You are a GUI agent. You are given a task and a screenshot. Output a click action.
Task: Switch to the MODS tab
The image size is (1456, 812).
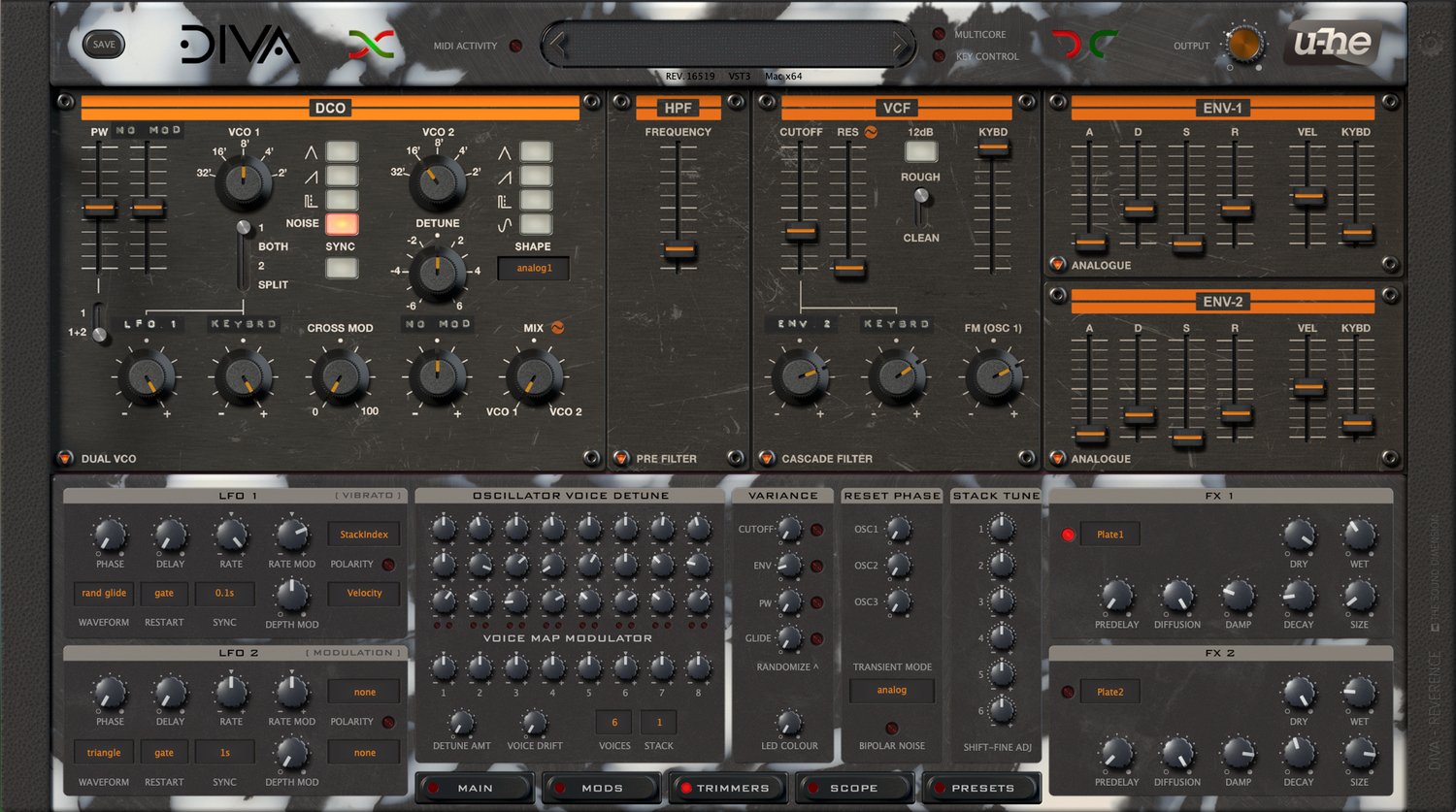602,788
